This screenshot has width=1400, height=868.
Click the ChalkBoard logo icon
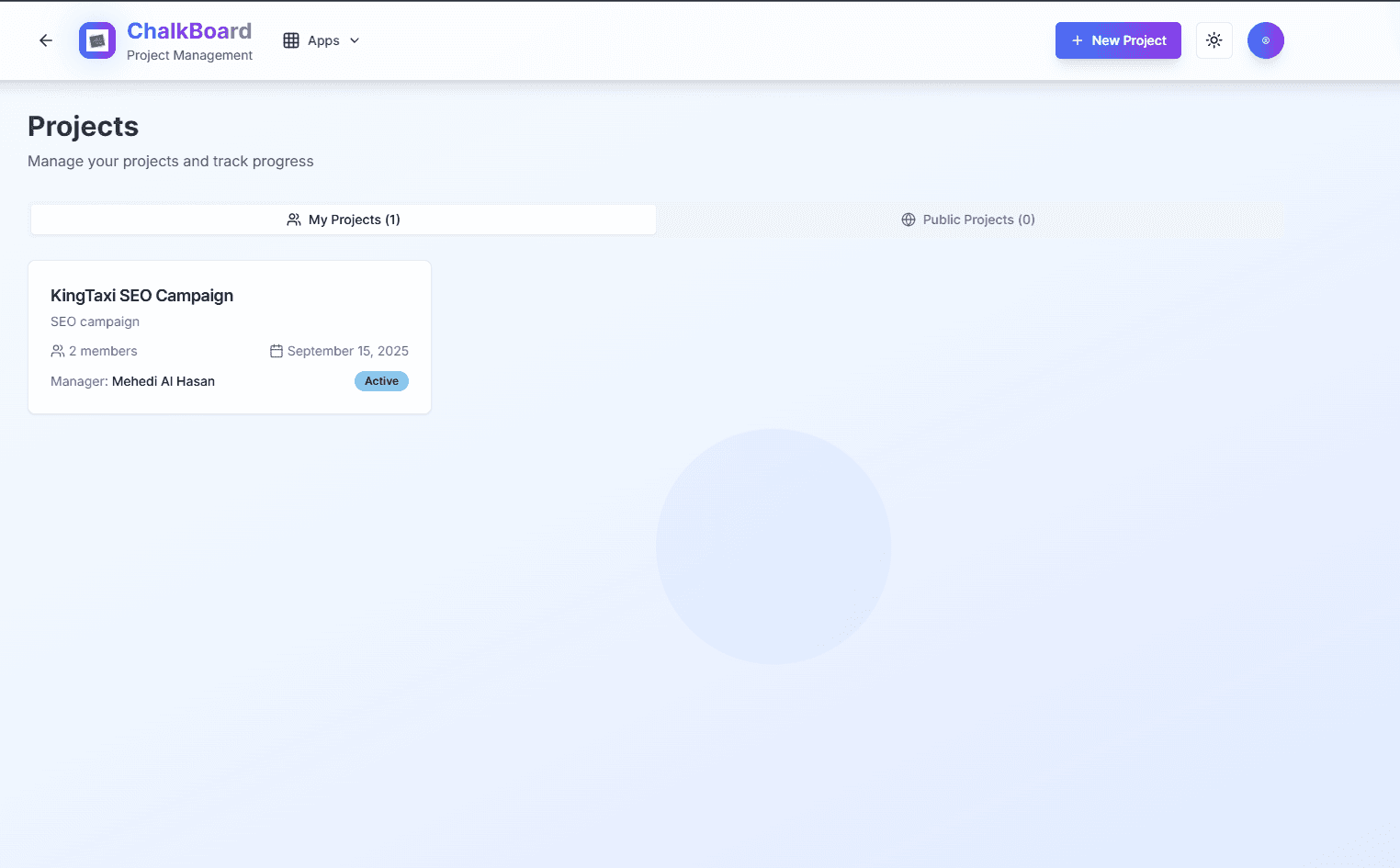coord(97,40)
